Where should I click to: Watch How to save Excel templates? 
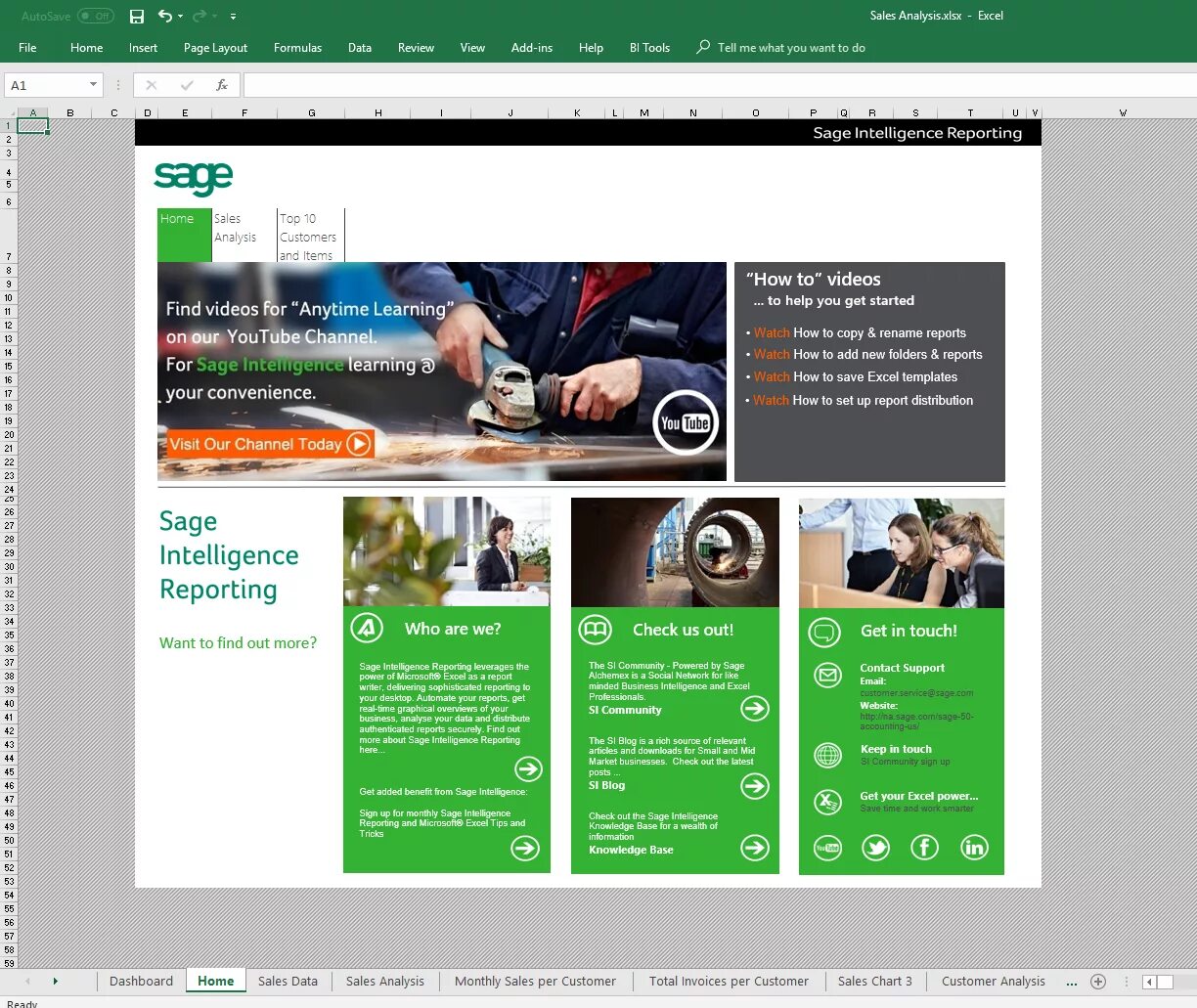855,376
